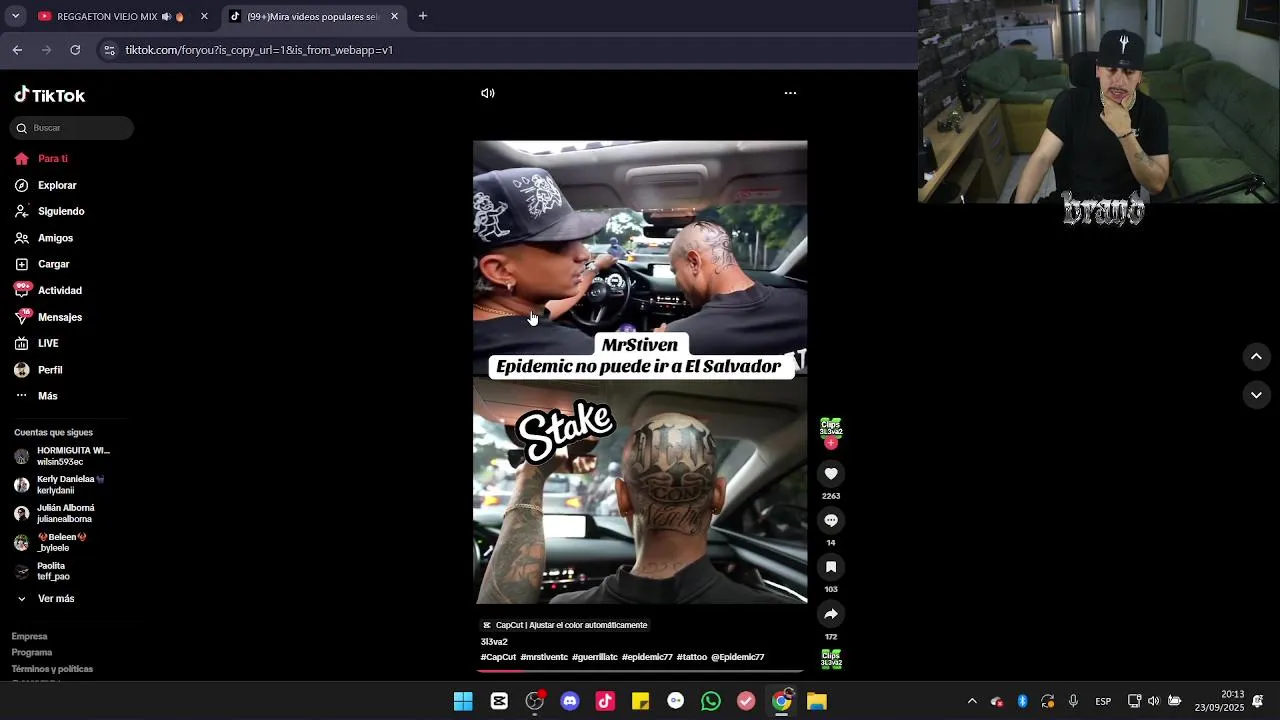
Task: Reload the page
Action: coord(75,50)
